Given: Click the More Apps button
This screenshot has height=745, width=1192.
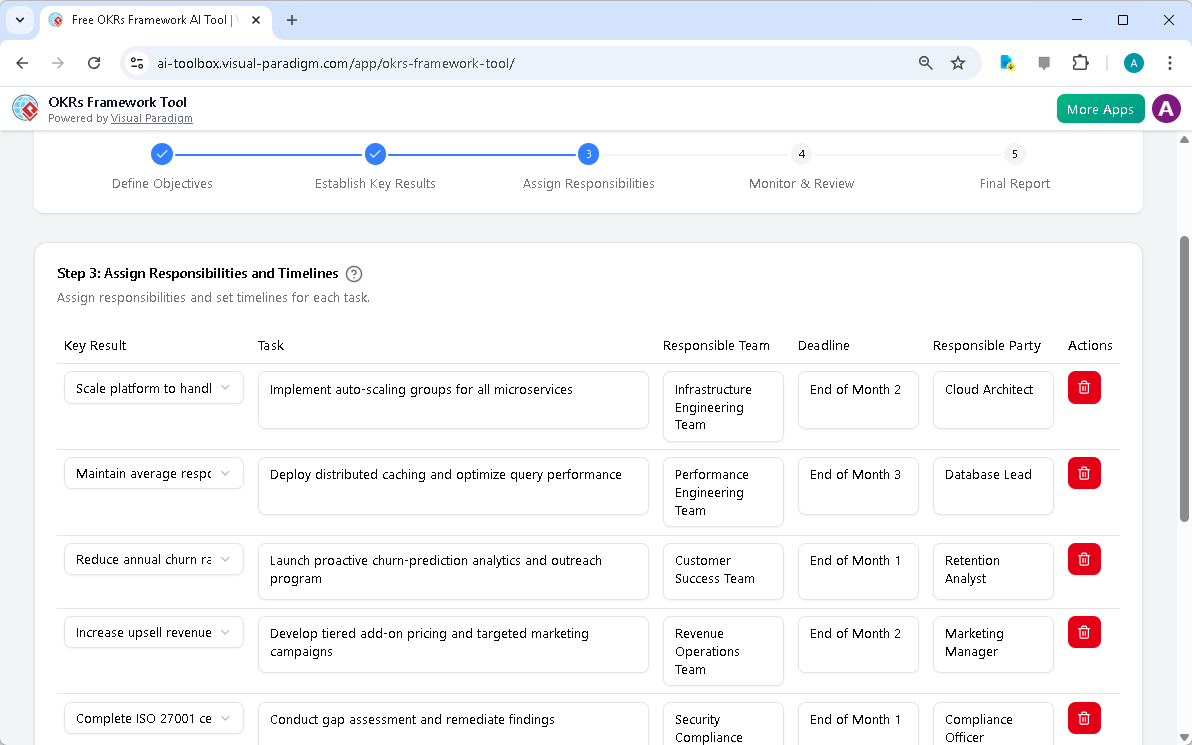Looking at the screenshot, I should (x=1100, y=108).
